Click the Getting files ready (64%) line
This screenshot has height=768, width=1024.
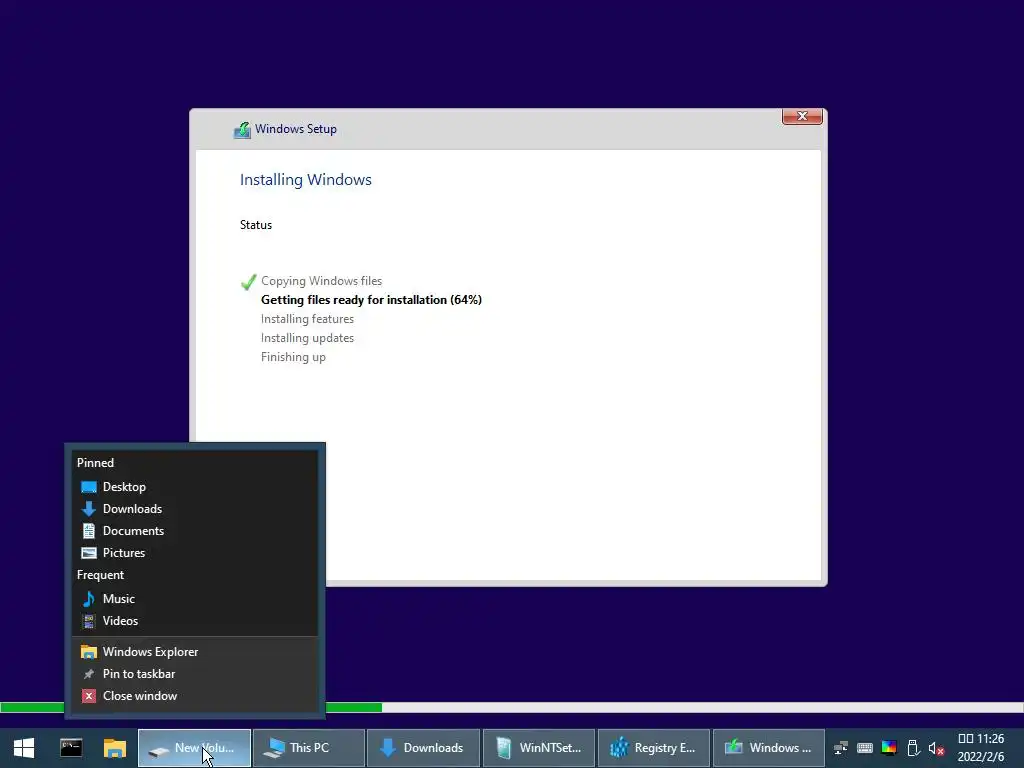pyautogui.click(x=371, y=300)
